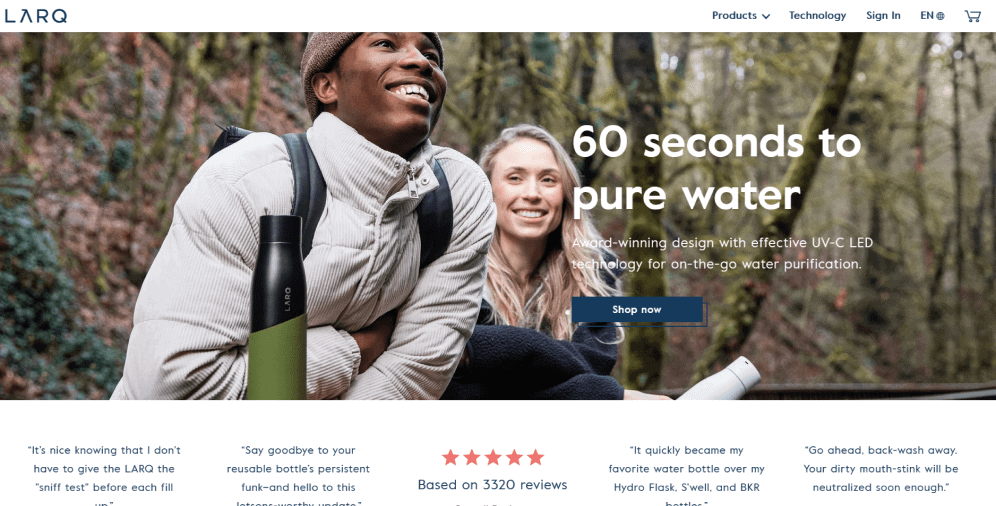Click the Shop now button
Viewport: 996px width, 506px height.
(637, 310)
